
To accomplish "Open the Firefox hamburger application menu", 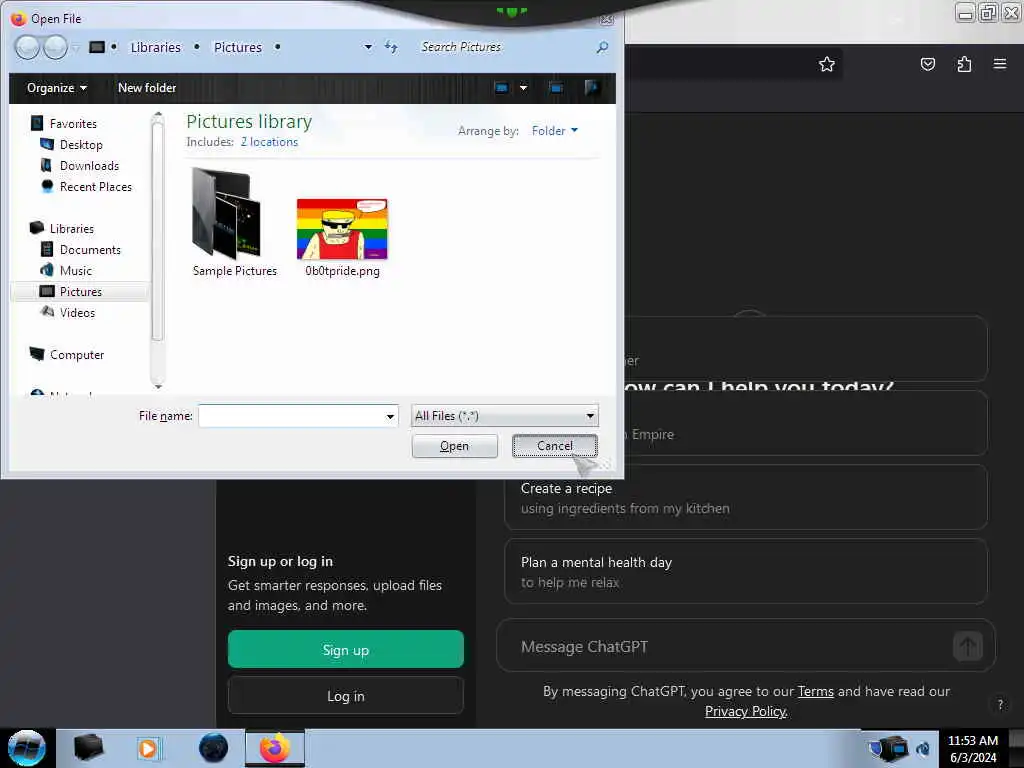I will tap(1000, 64).
